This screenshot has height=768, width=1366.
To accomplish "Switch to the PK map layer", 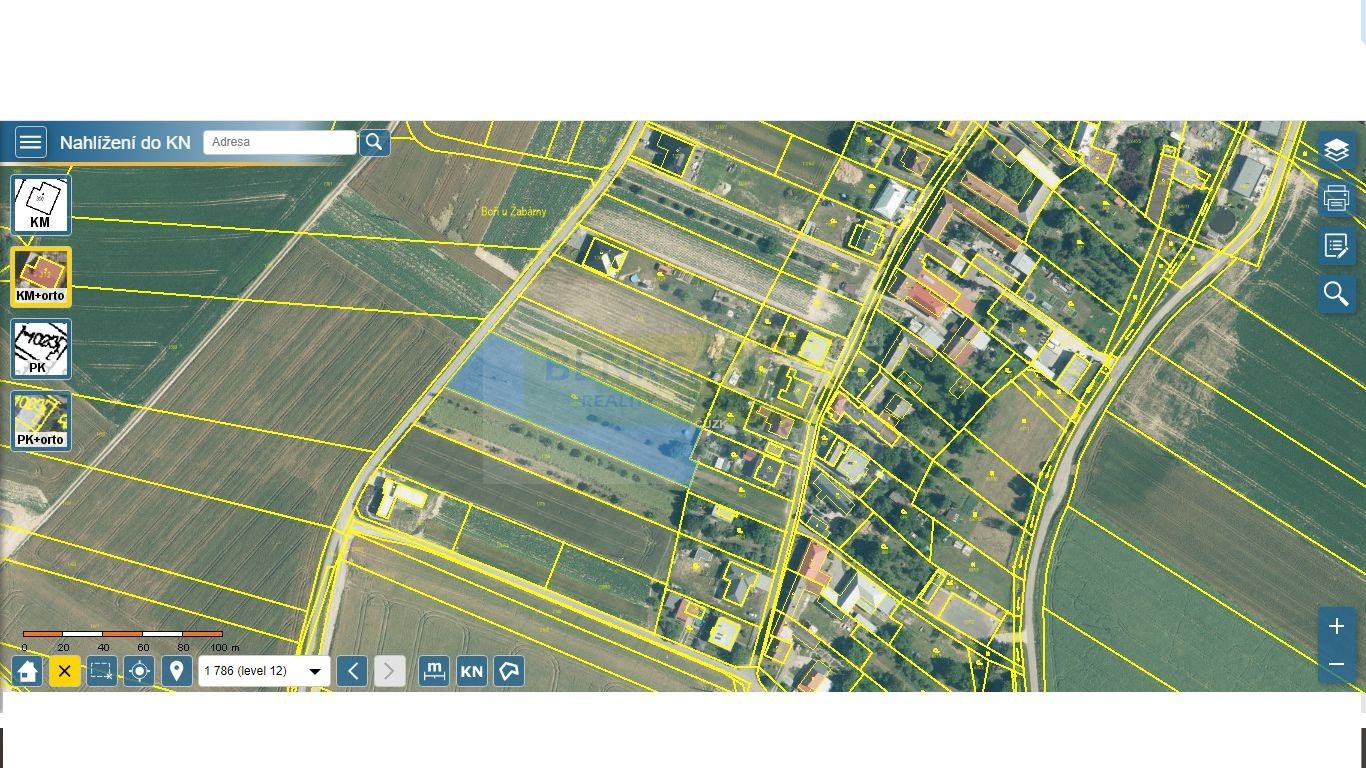I will click(40, 349).
